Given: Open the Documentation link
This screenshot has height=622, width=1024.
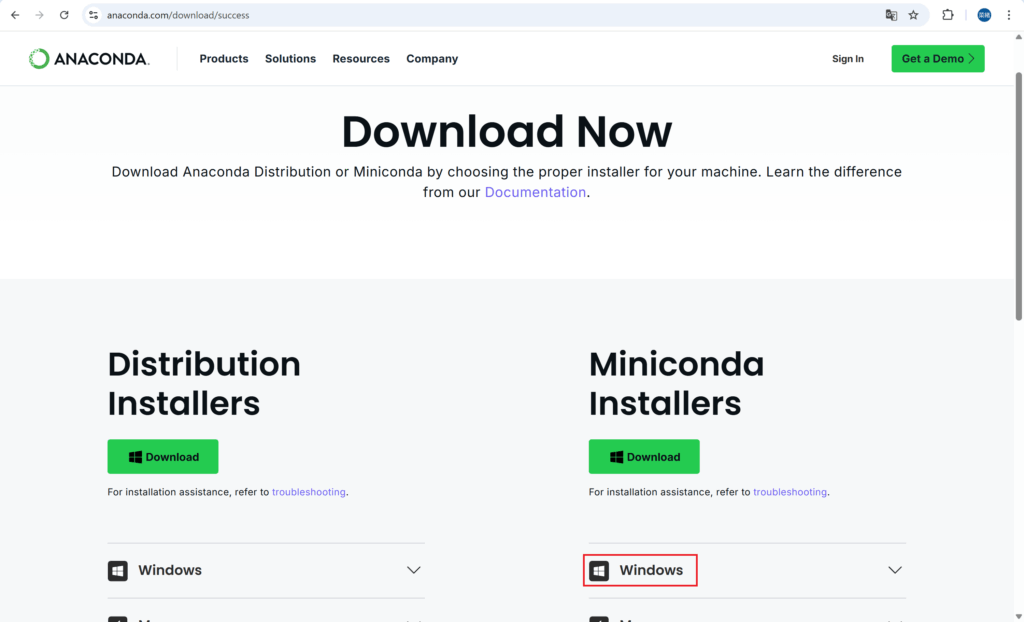Looking at the screenshot, I should (535, 192).
